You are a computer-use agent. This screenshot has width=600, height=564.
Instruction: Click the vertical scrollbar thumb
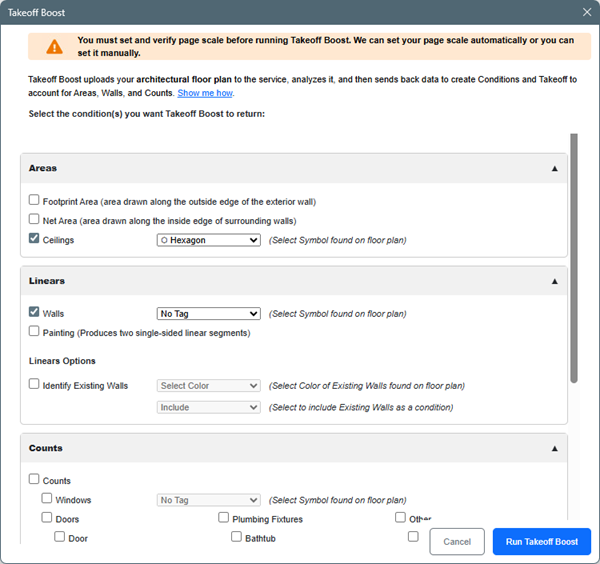(x=574, y=258)
